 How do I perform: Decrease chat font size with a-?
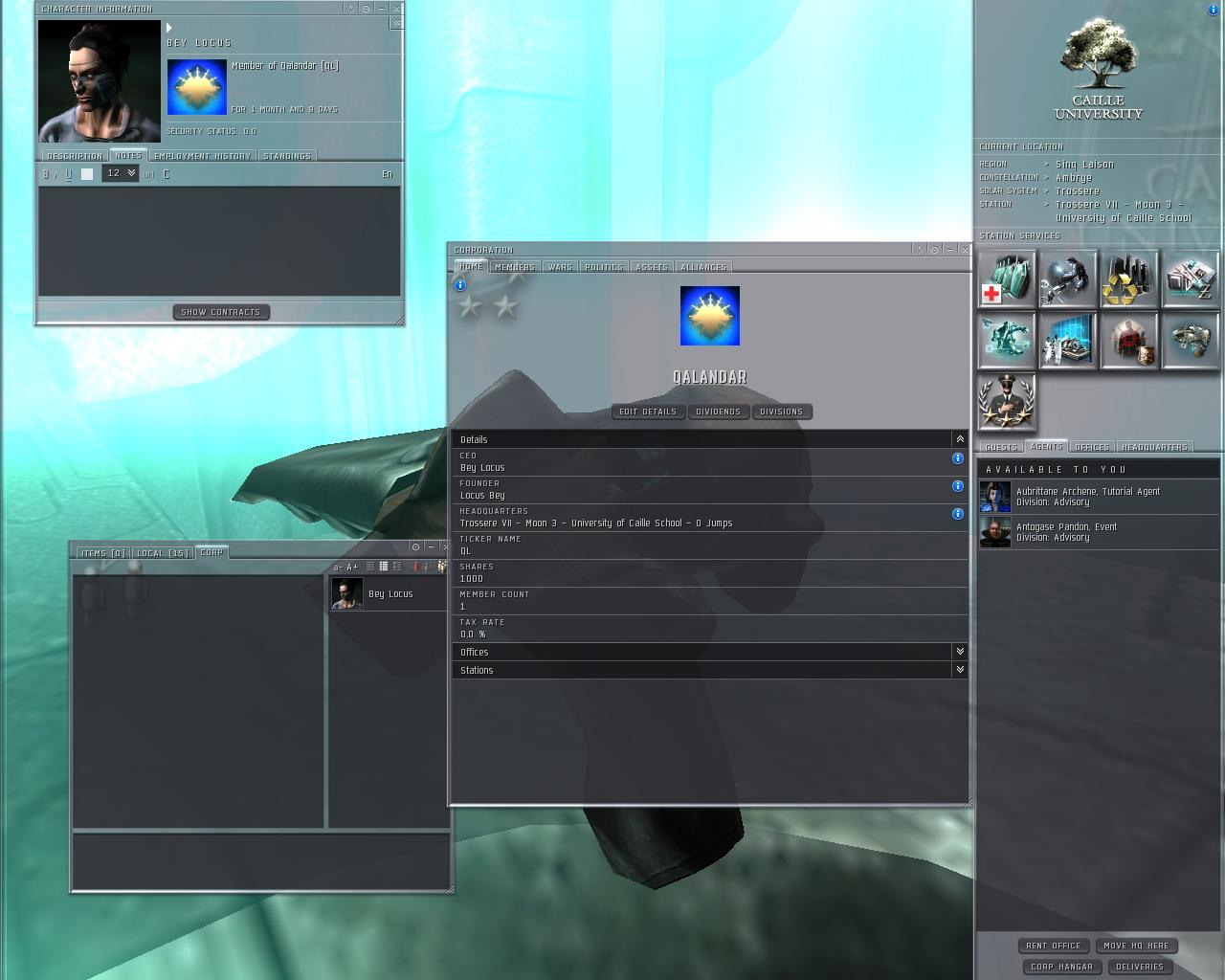[x=338, y=568]
